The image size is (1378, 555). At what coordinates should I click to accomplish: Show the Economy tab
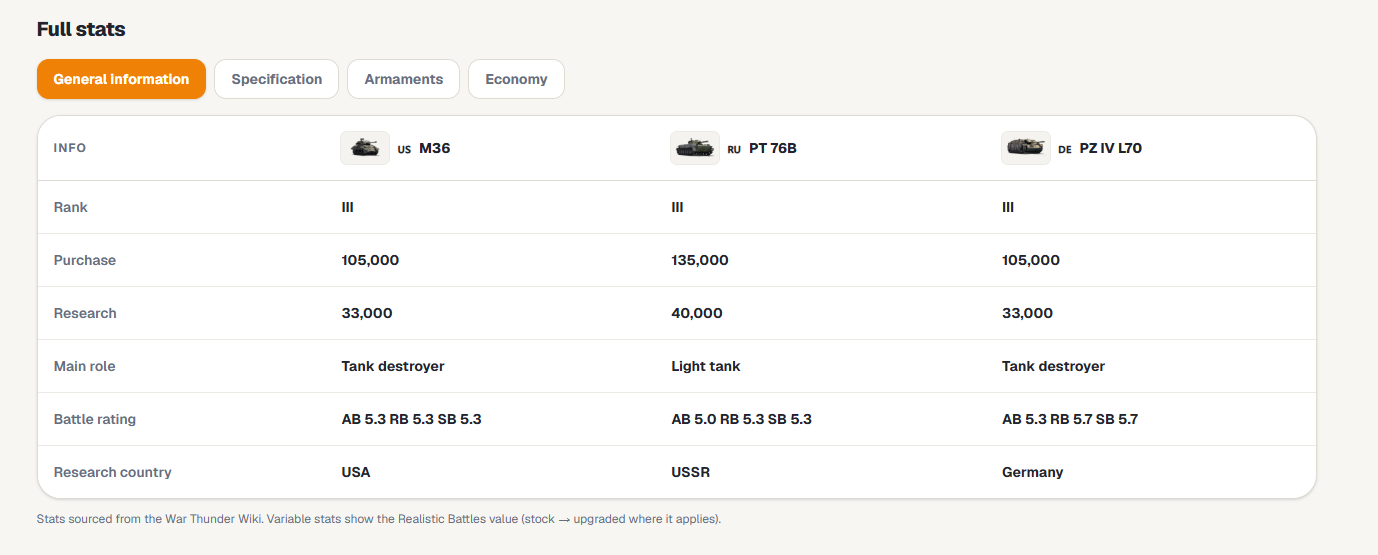516,79
